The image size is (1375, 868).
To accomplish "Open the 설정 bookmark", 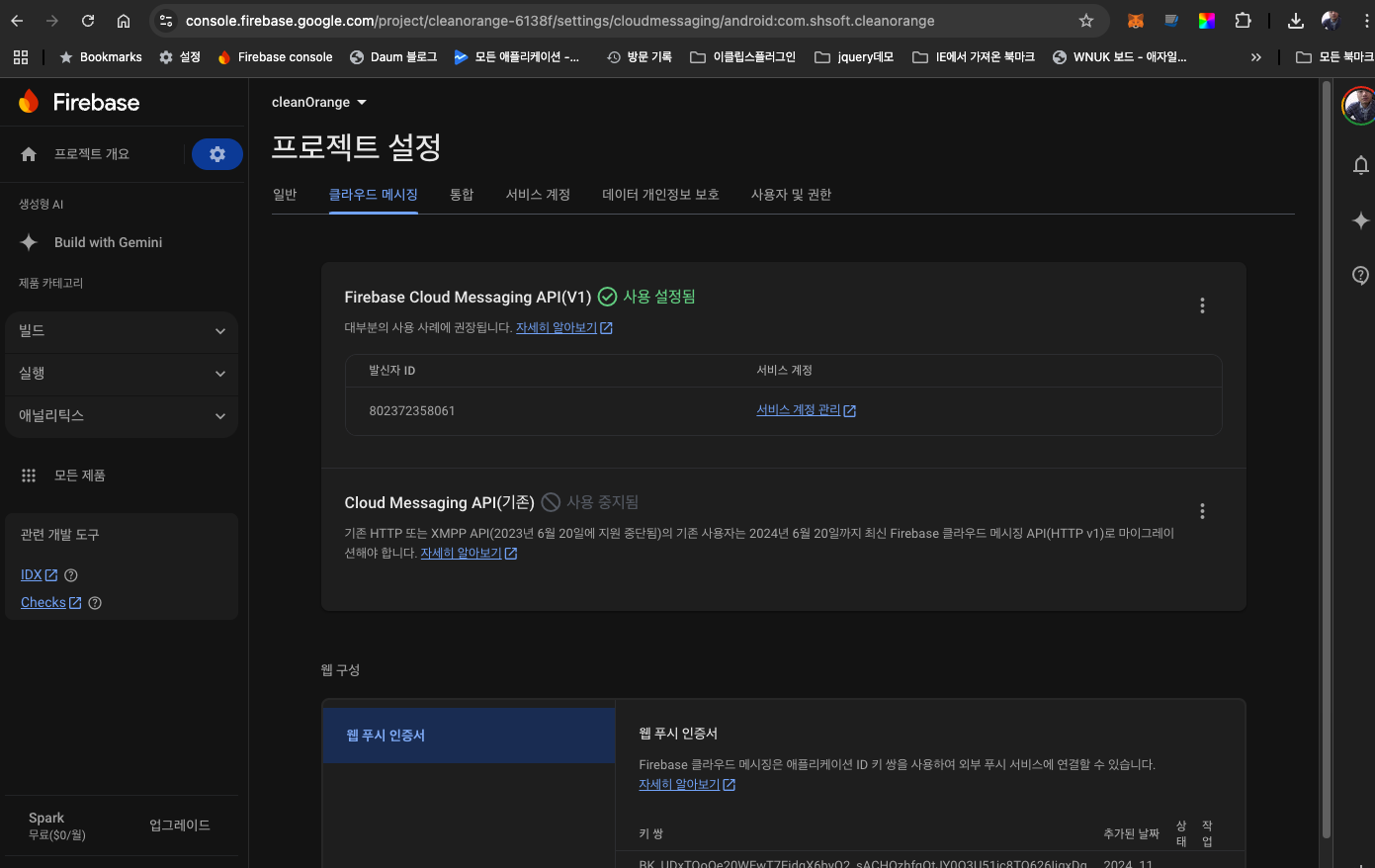I will (180, 57).
